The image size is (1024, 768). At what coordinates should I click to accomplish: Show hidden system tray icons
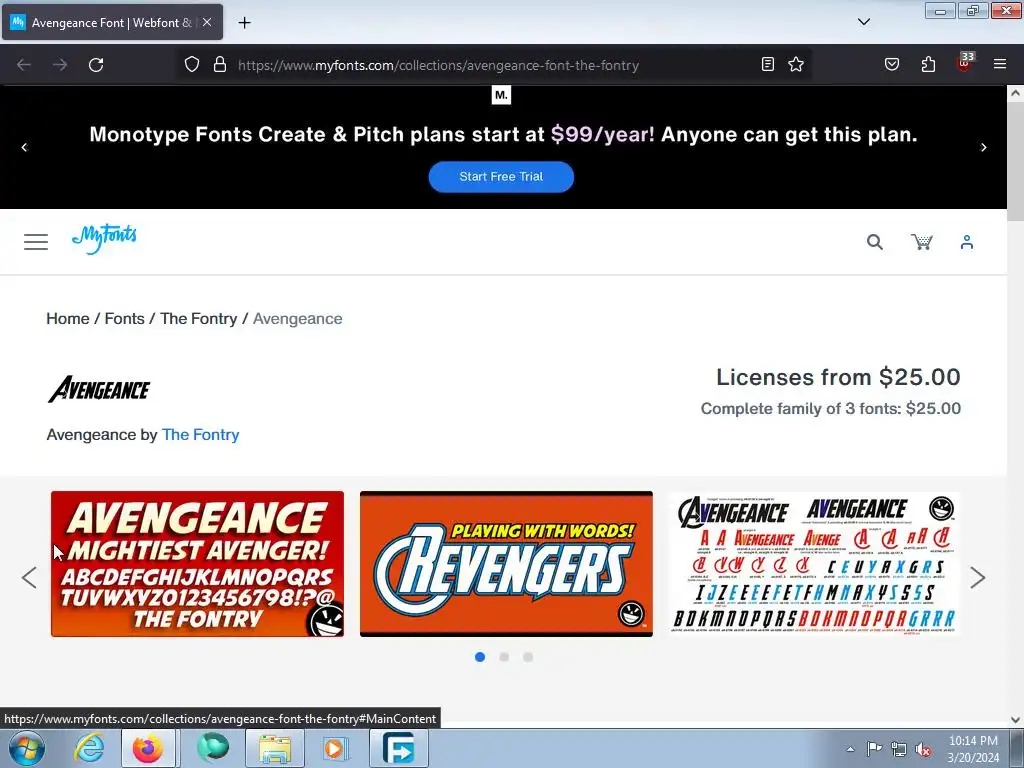click(x=850, y=749)
